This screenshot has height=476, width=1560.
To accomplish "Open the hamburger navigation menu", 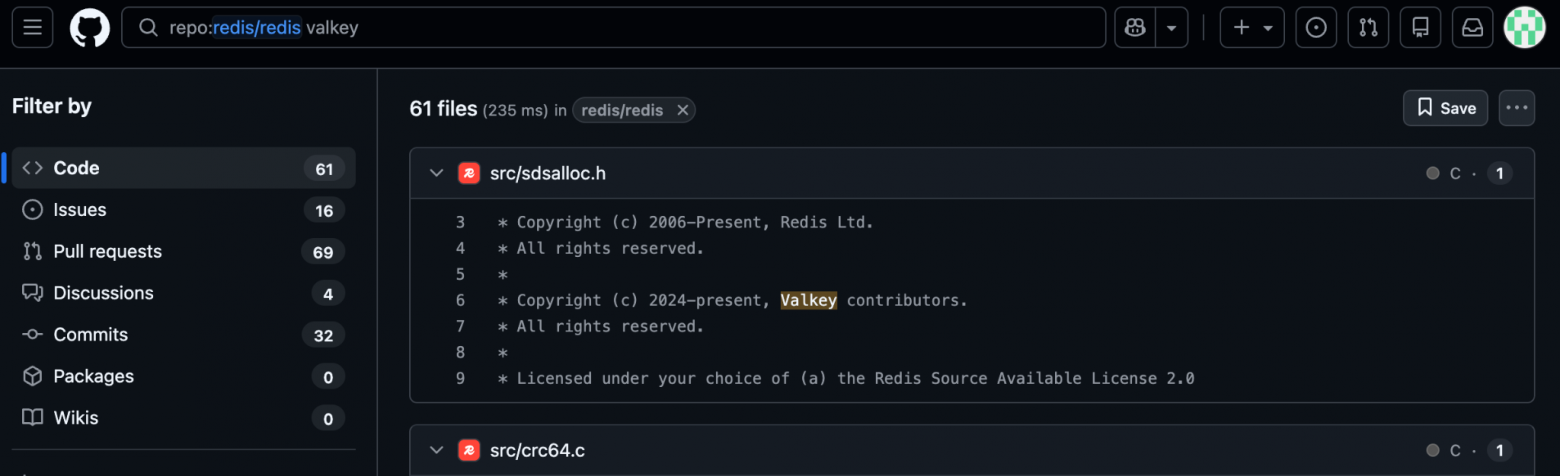I will pyautogui.click(x=32, y=27).
